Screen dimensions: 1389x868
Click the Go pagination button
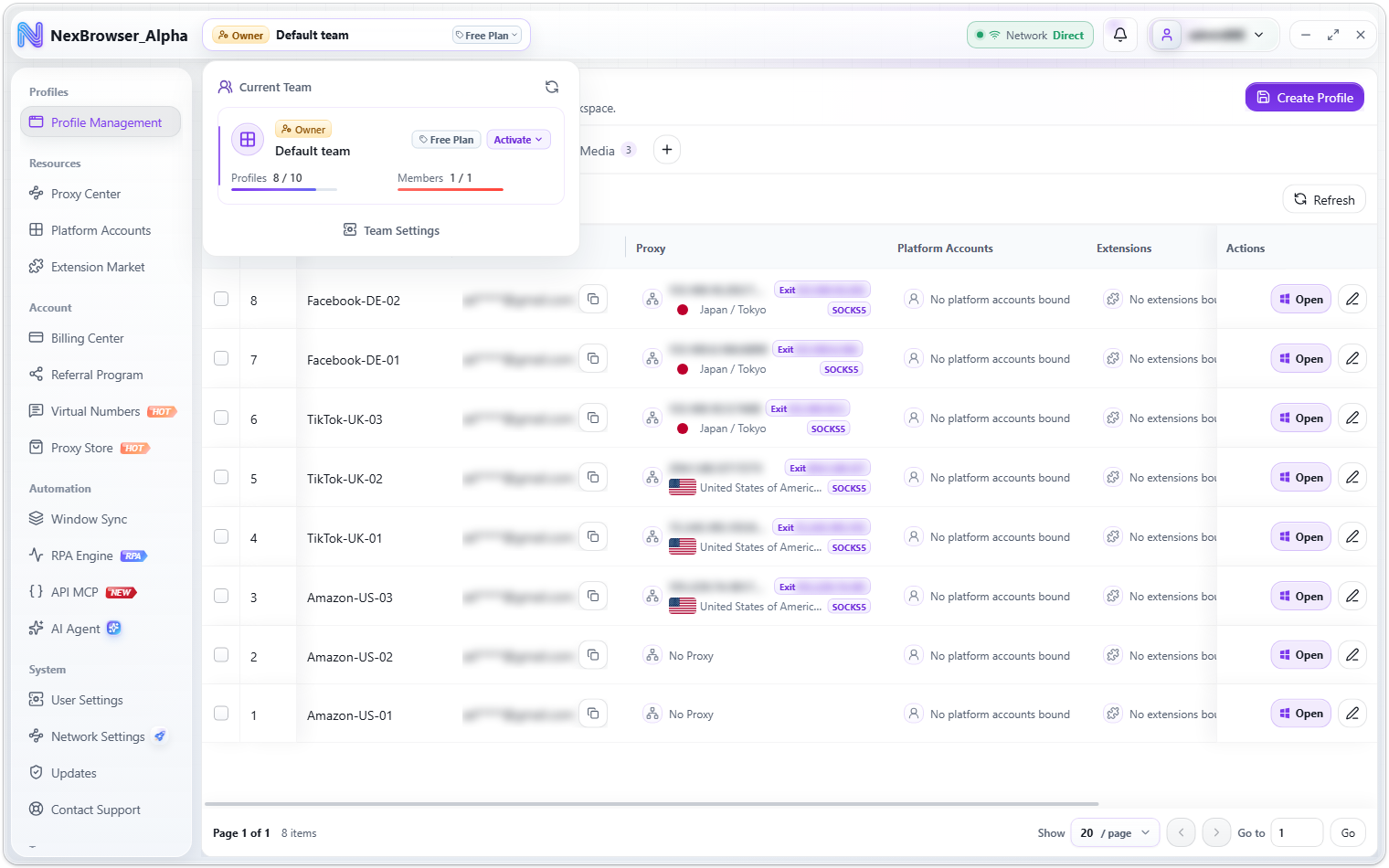(1348, 832)
